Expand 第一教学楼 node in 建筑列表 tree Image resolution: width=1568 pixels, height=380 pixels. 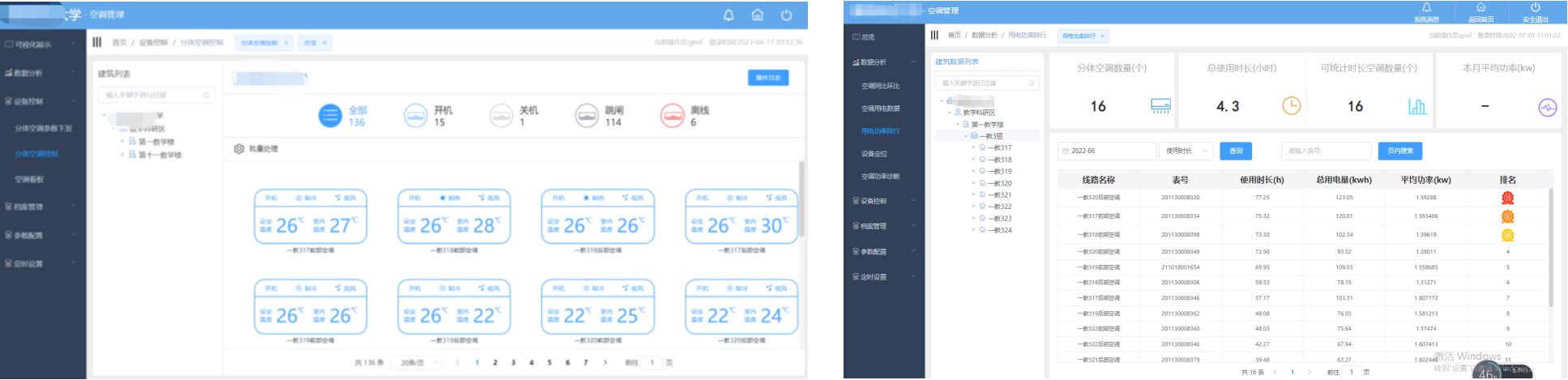[123, 142]
